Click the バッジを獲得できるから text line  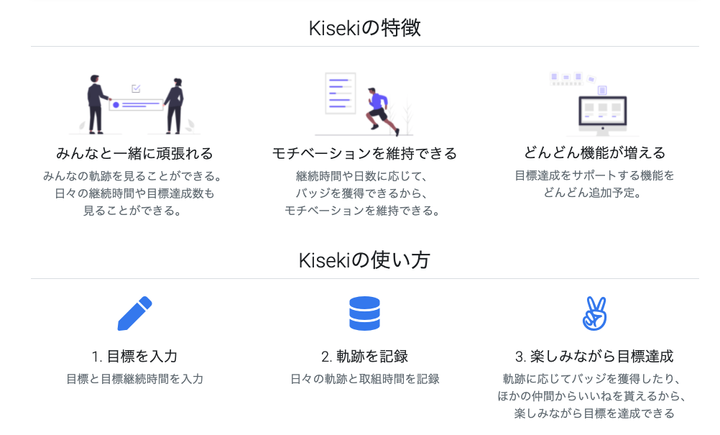pyautogui.click(x=364, y=193)
